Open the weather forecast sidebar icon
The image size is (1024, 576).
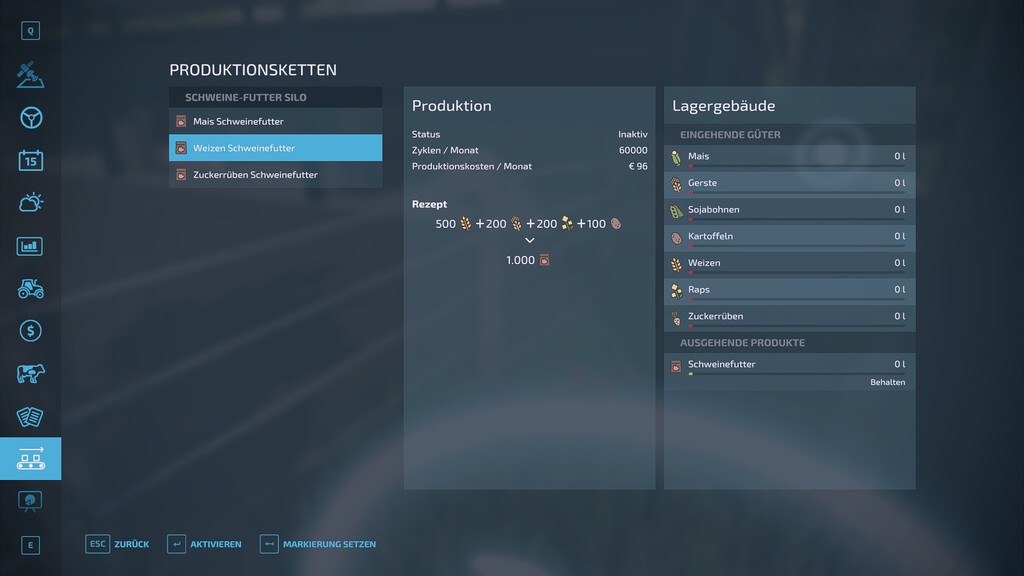[31, 202]
